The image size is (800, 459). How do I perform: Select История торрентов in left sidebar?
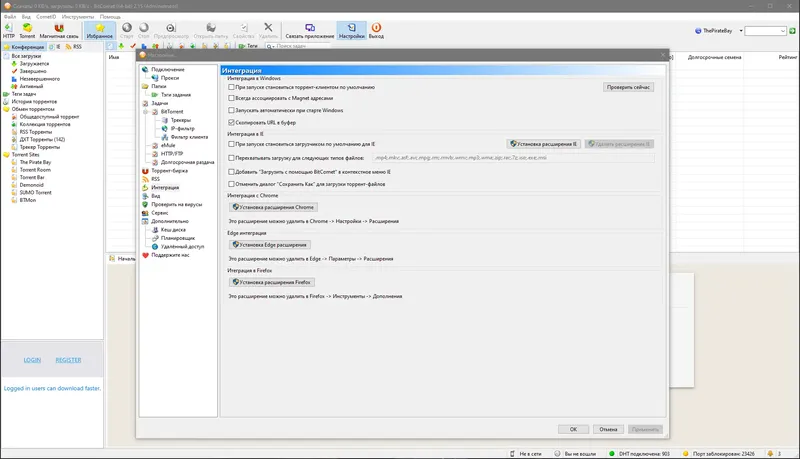coord(34,101)
